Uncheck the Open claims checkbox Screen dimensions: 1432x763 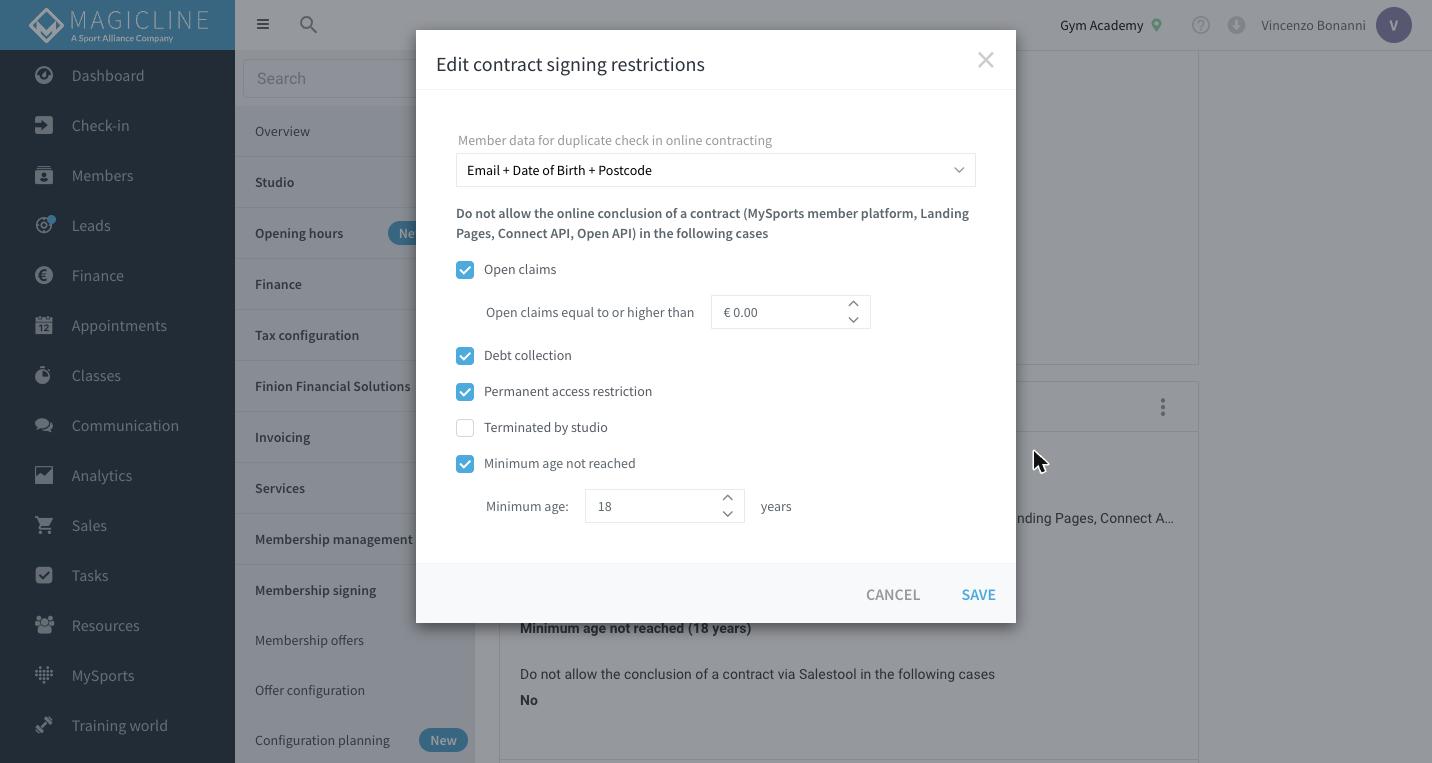coord(465,270)
